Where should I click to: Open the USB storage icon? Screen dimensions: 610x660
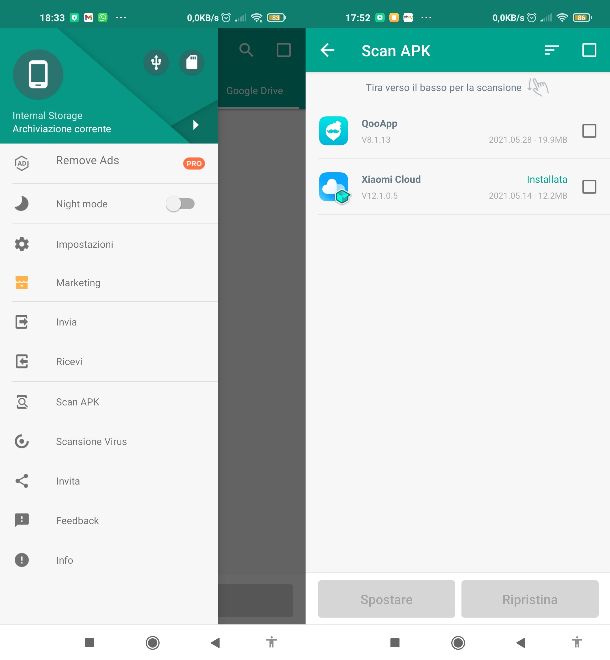156,63
